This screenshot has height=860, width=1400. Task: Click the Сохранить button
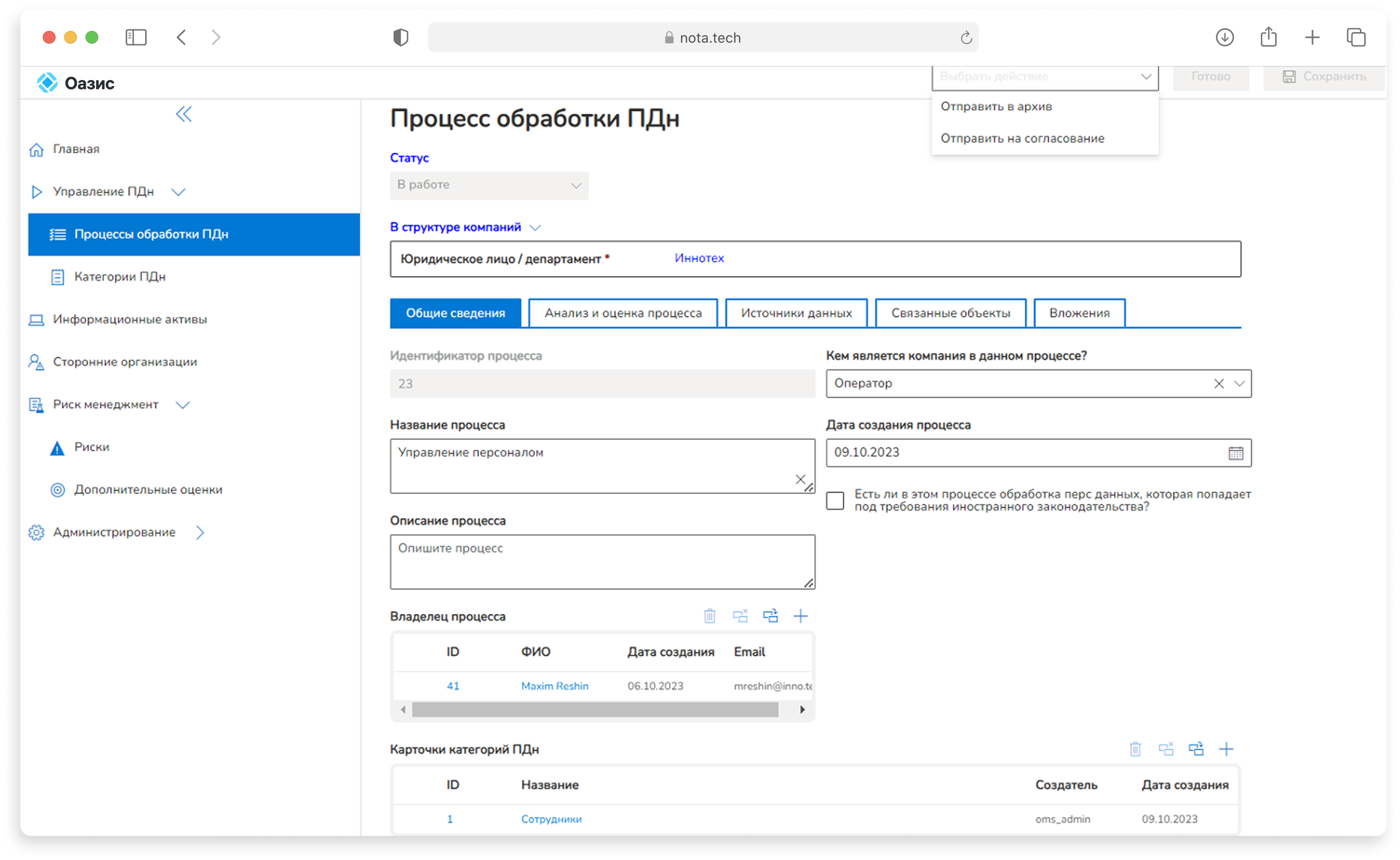point(1324,77)
